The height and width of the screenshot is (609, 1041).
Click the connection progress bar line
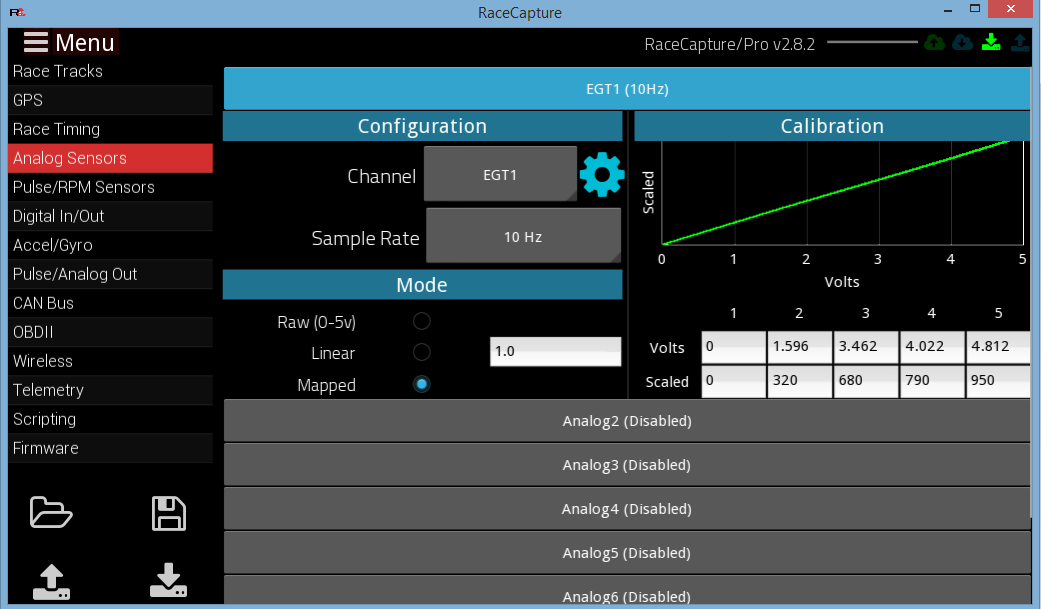point(872,42)
